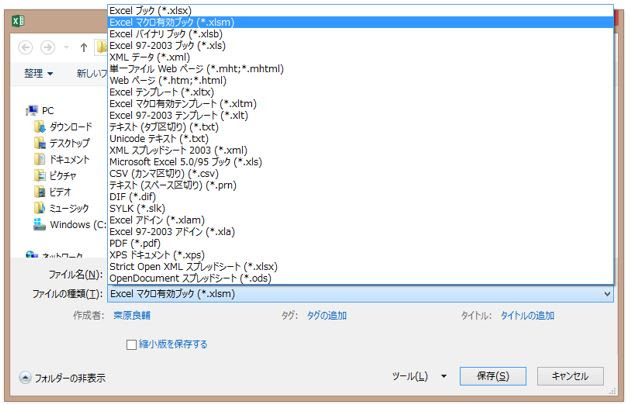Image resolution: width=633 pixels, height=405 pixels.
Task: Choose テキスト (タブ区切り) (*.txt)
Action: pos(361,127)
